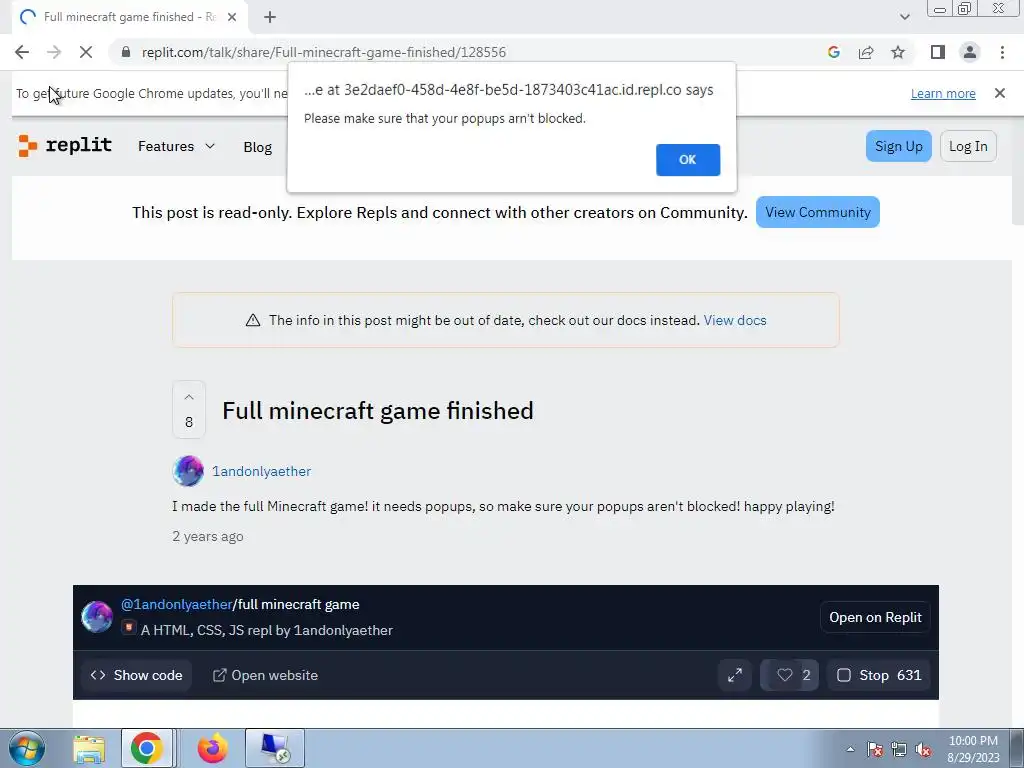Click the Google icon in address bar
The height and width of the screenshot is (768, 1024).
click(x=833, y=52)
